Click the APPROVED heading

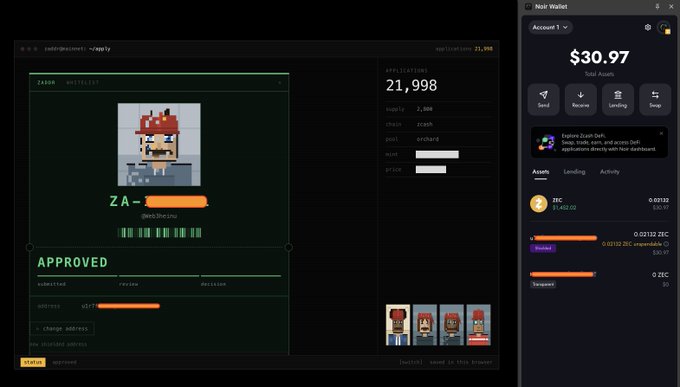(72, 262)
